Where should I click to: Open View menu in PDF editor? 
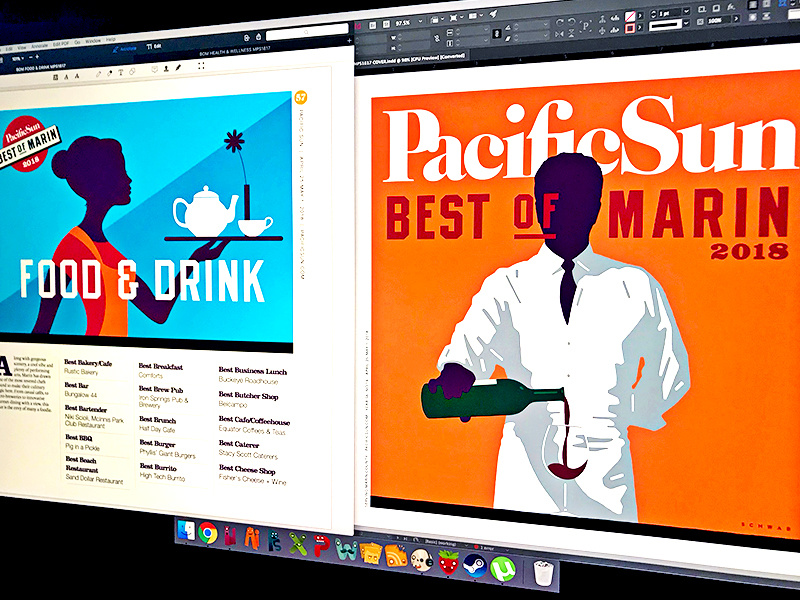22,47
